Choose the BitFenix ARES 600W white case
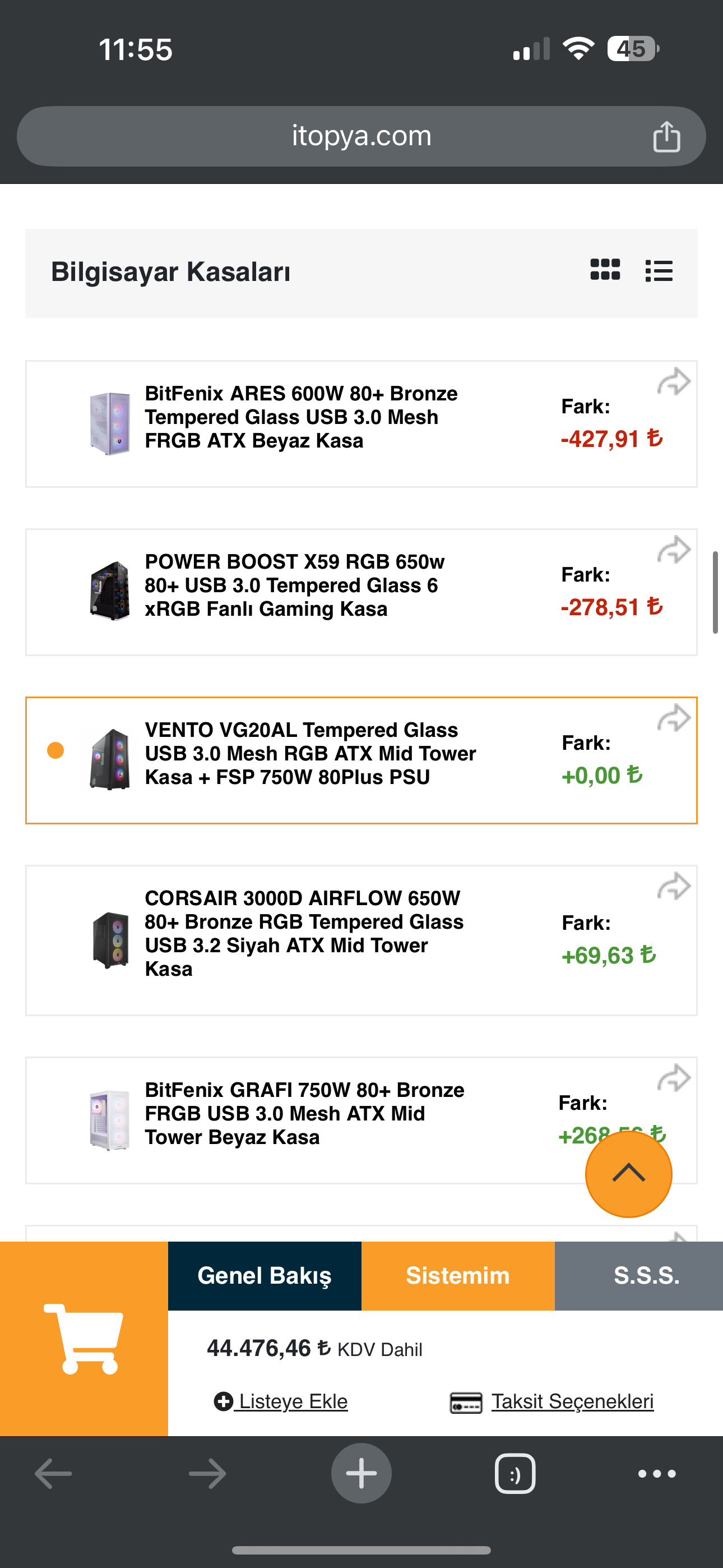Screen dimensions: 723x1568 point(300,418)
